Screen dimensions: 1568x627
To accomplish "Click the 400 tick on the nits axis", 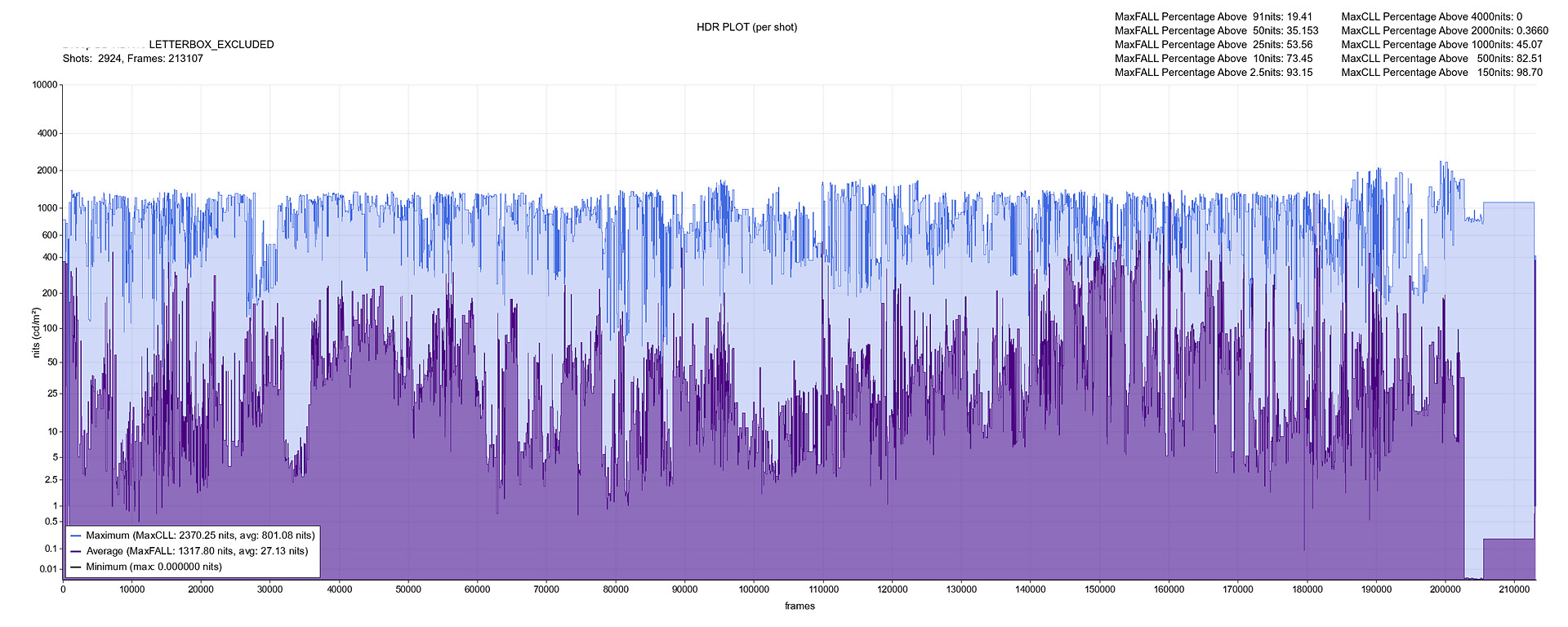I will 51,257.
